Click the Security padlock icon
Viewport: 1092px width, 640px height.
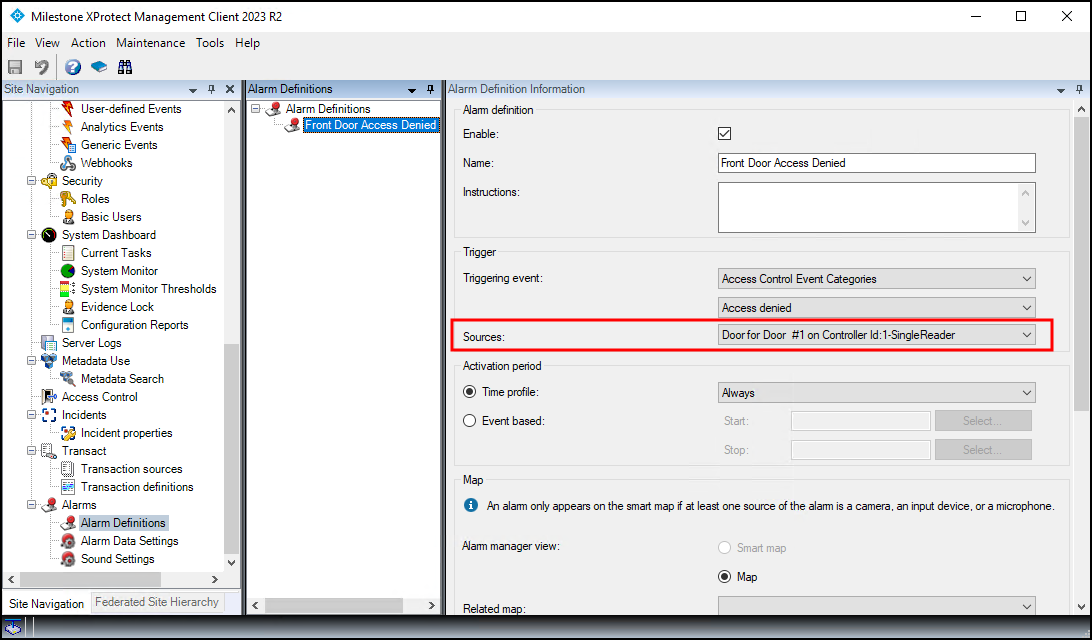[x=49, y=181]
